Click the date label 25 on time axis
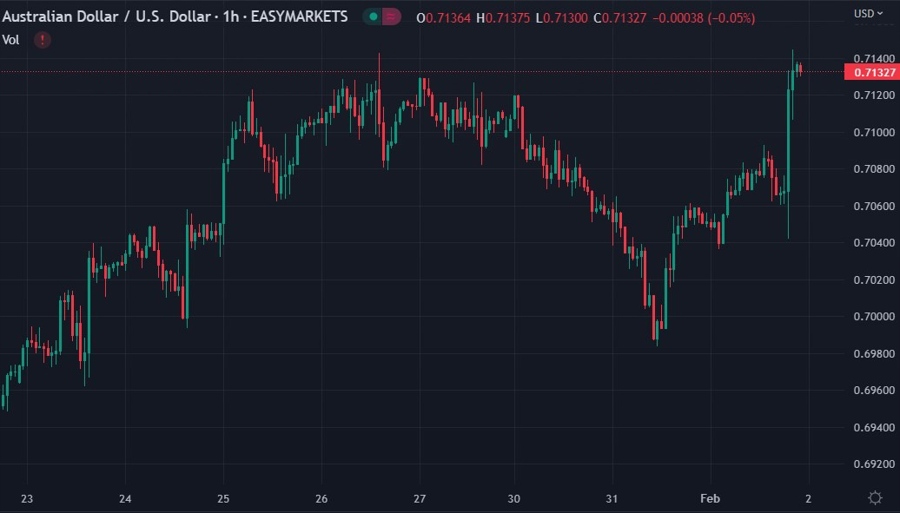The height and width of the screenshot is (513, 900). [223, 499]
